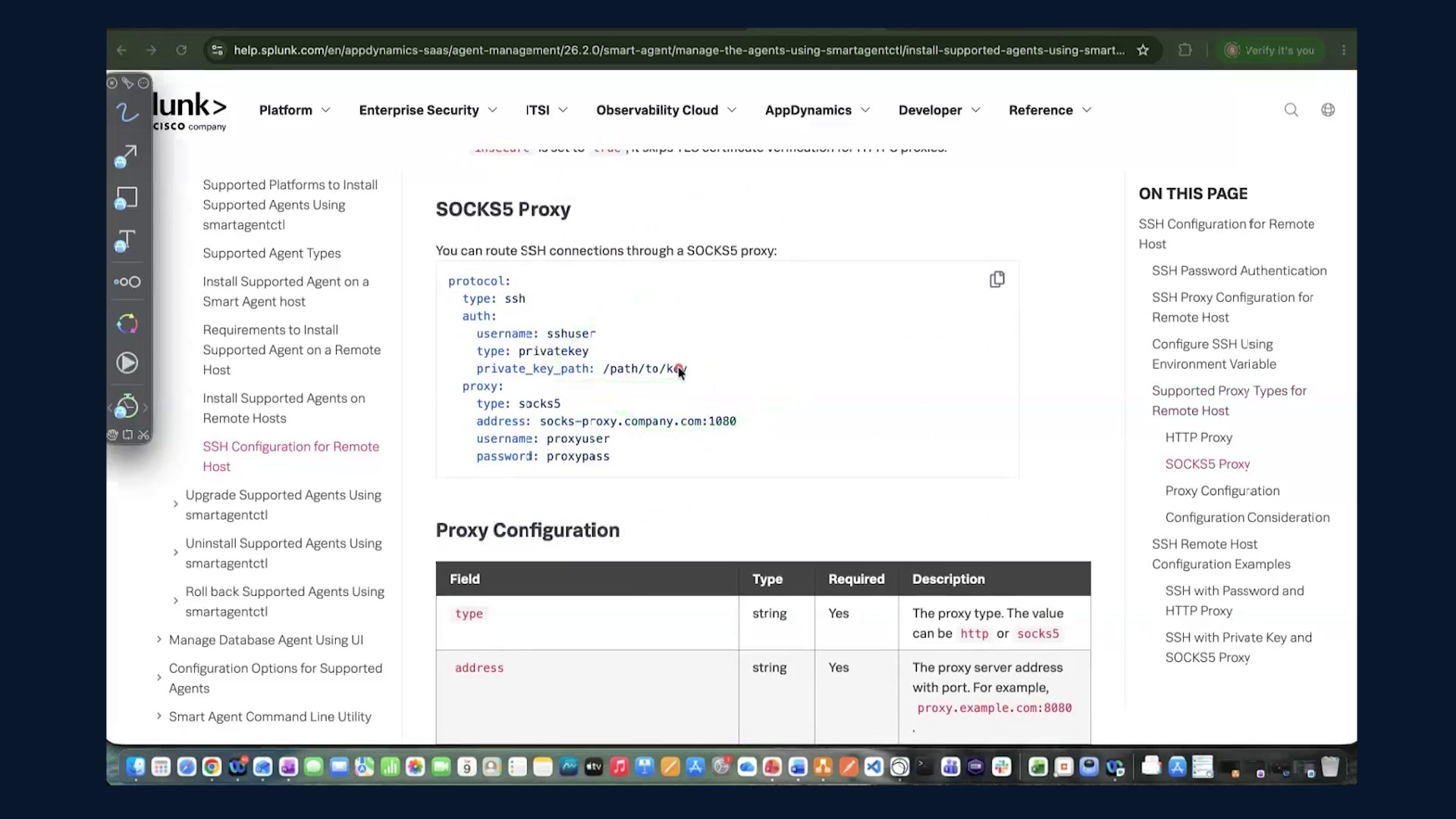
Task: Reload the browser page
Action: (181, 50)
